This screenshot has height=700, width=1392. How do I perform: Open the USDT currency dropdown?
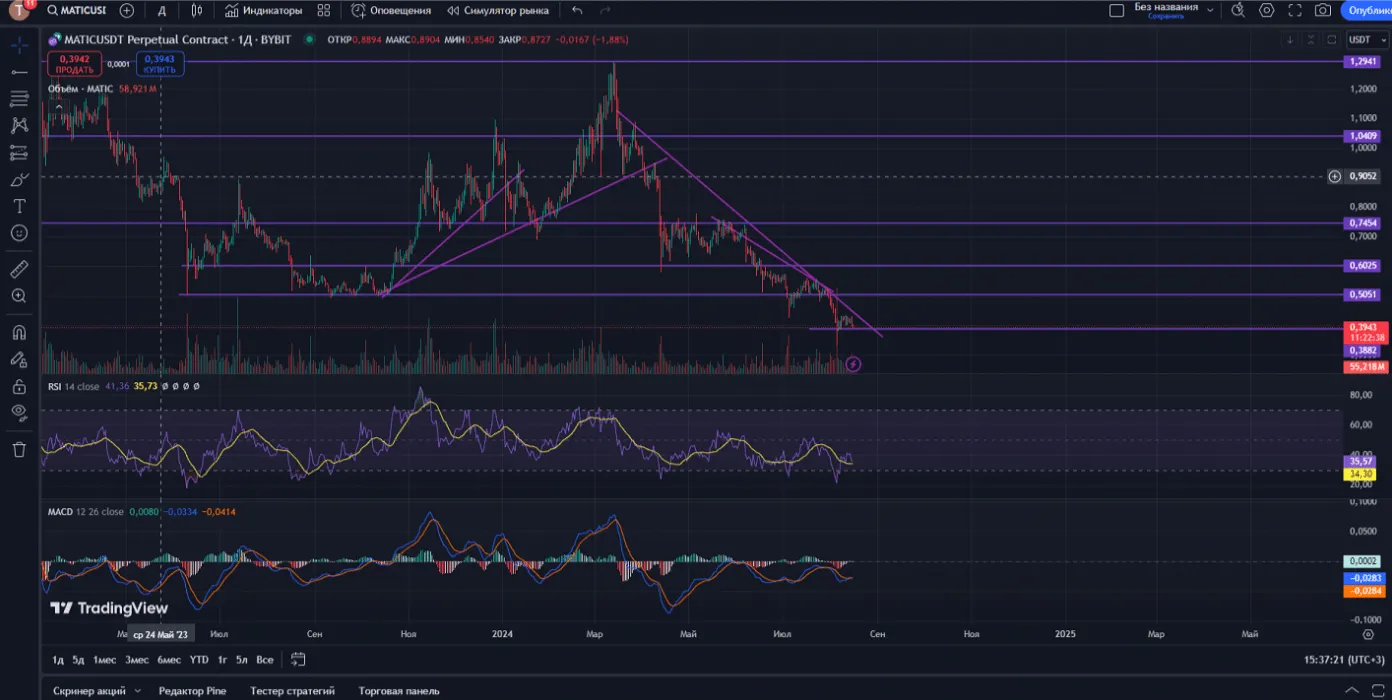click(1364, 40)
